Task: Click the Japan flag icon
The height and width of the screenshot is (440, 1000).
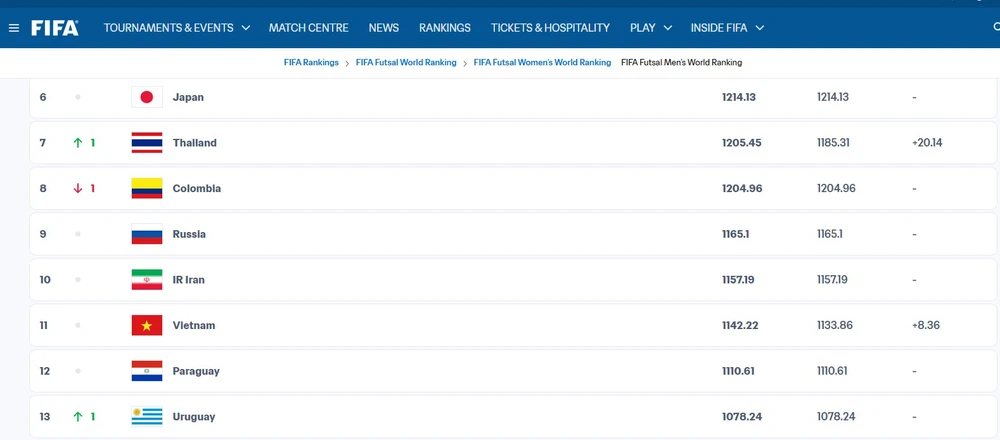Action: coord(147,97)
